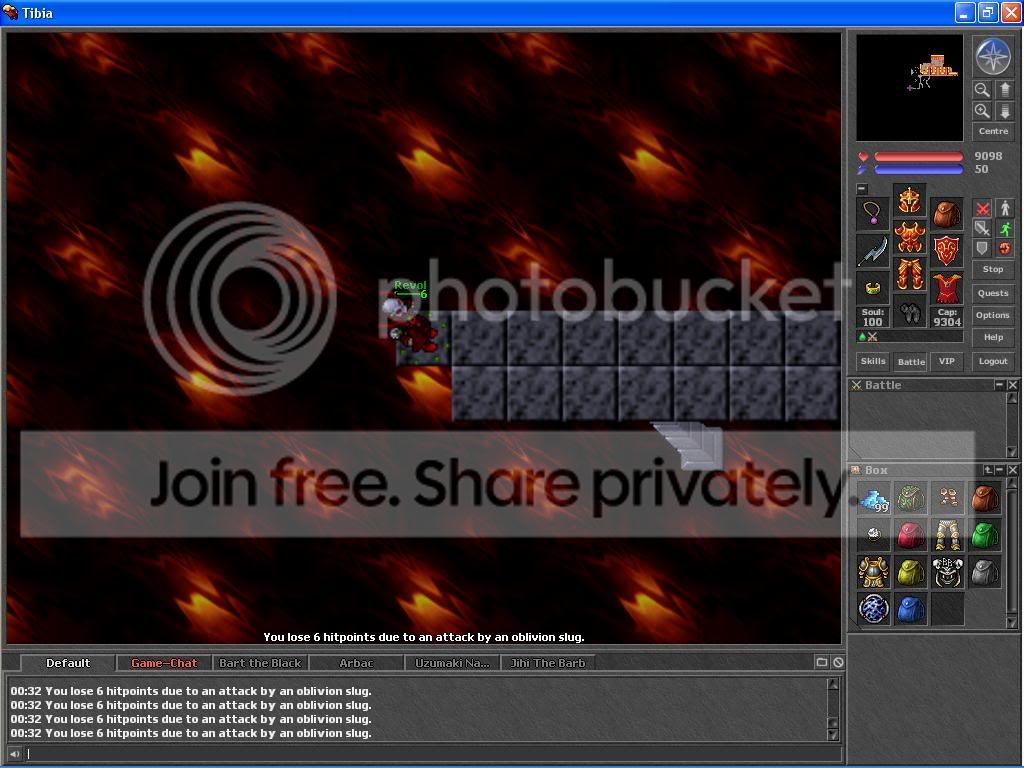Open the red backpack in Box
This screenshot has height=768, width=1024.
pos(910,536)
